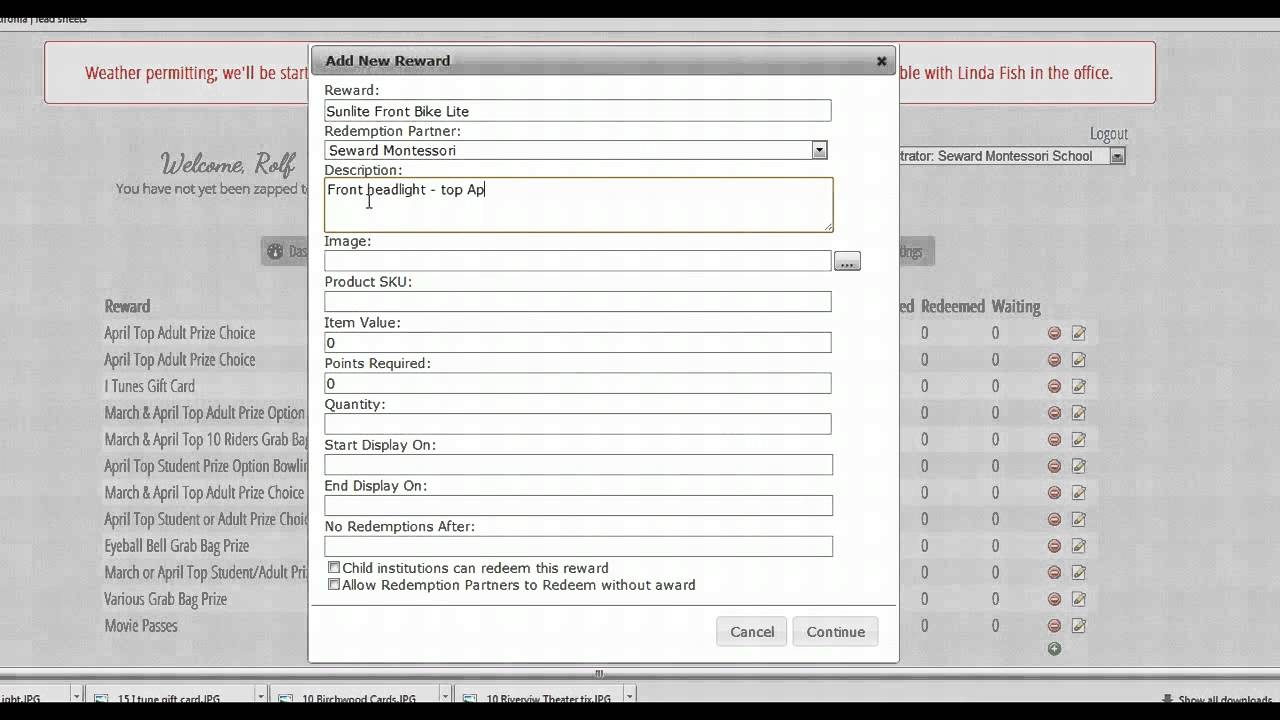Click the Dashboard gauge icon

pos(275,252)
